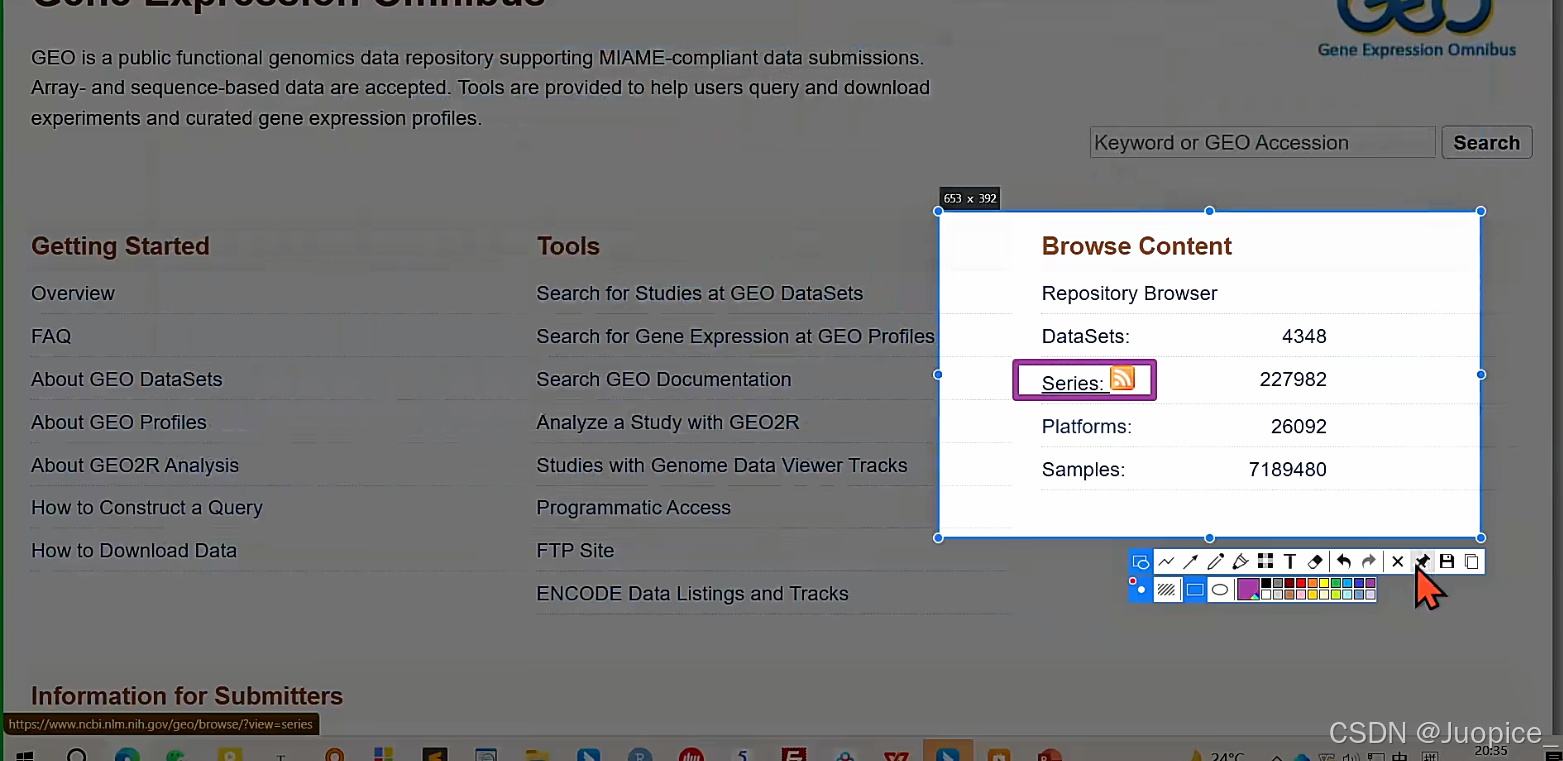Open the About GEO DataSets link
Viewport: 1563px width, 761px height.
click(x=127, y=379)
